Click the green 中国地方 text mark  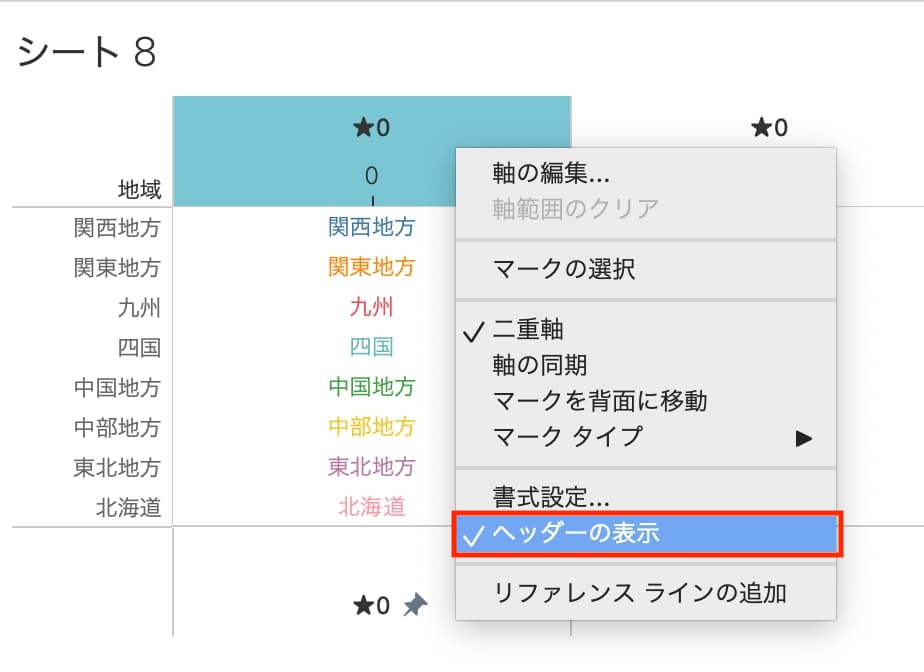pyautogui.click(x=371, y=387)
